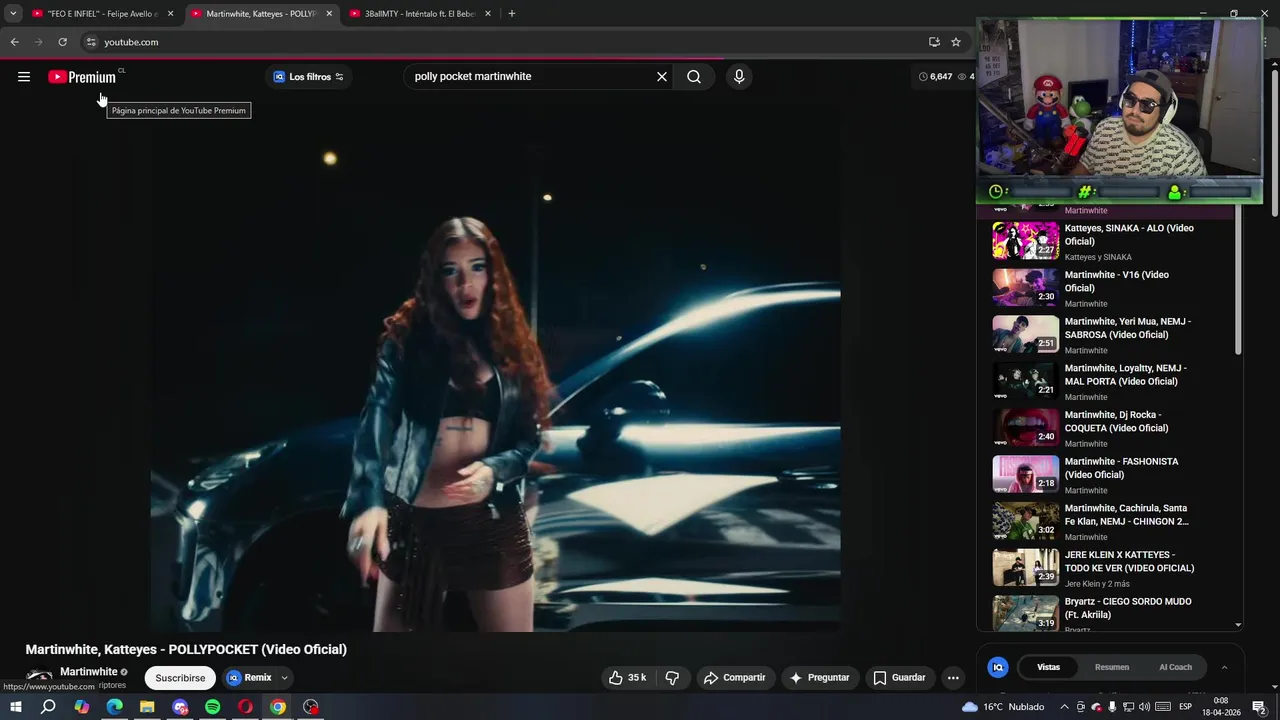Click the ESP language indicator
Image resolution: width=1280 pixels, height=720 pixels.
[1185, 707]
